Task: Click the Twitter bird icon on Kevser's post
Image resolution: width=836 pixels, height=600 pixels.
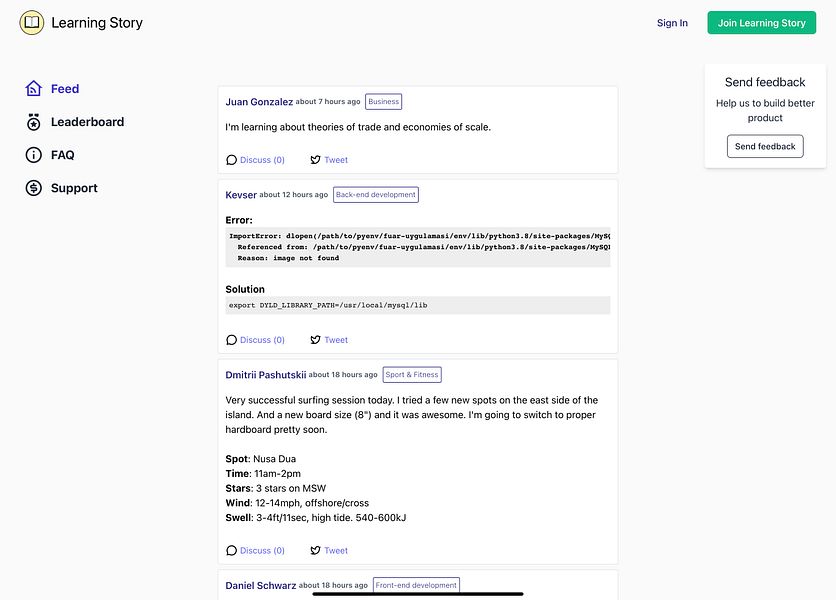Action: pos(316,340)
